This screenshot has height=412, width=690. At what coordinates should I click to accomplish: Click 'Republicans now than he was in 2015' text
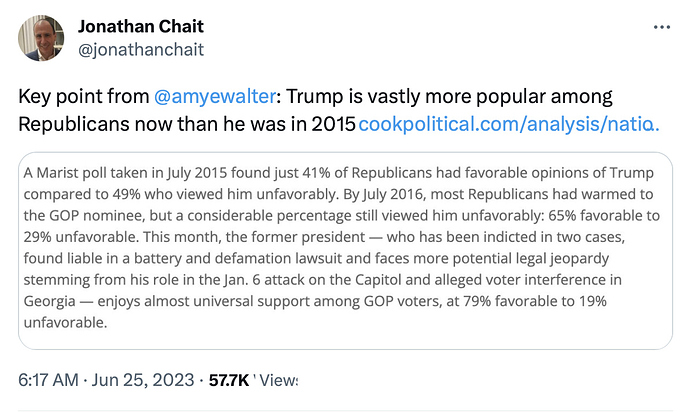tap(187, 126)
